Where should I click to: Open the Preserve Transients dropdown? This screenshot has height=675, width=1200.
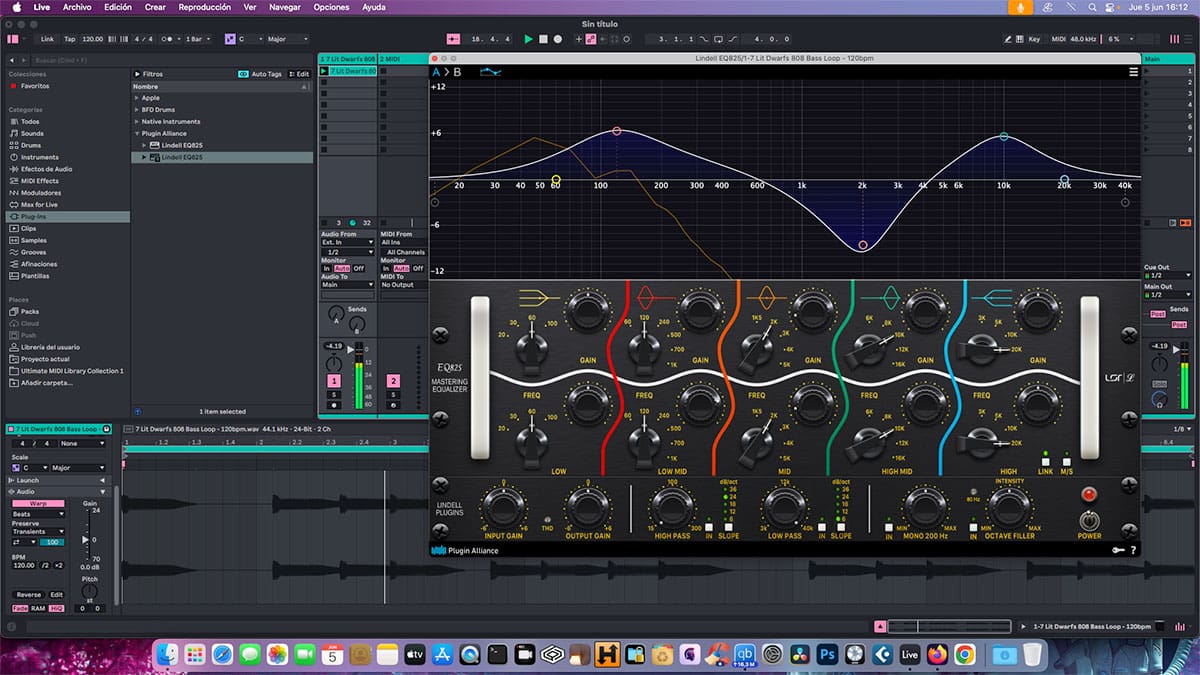point(39,532)
